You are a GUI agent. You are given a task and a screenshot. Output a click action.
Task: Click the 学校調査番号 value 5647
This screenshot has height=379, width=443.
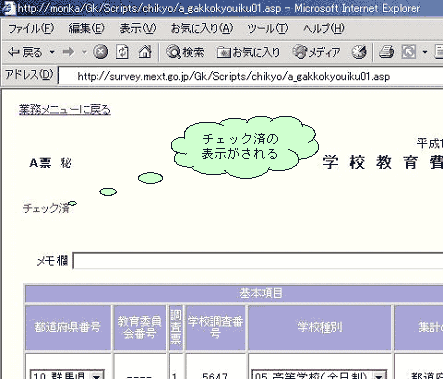tap(215, 376)
